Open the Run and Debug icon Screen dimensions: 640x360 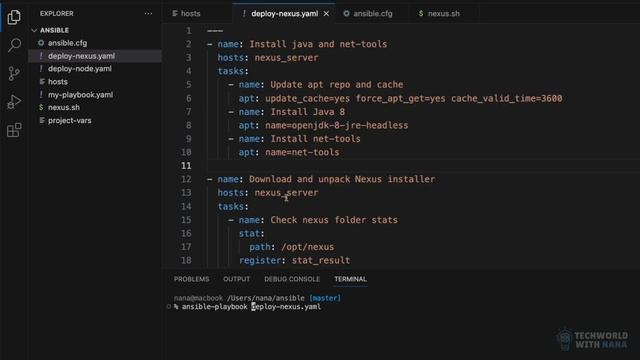click(14, 102)
